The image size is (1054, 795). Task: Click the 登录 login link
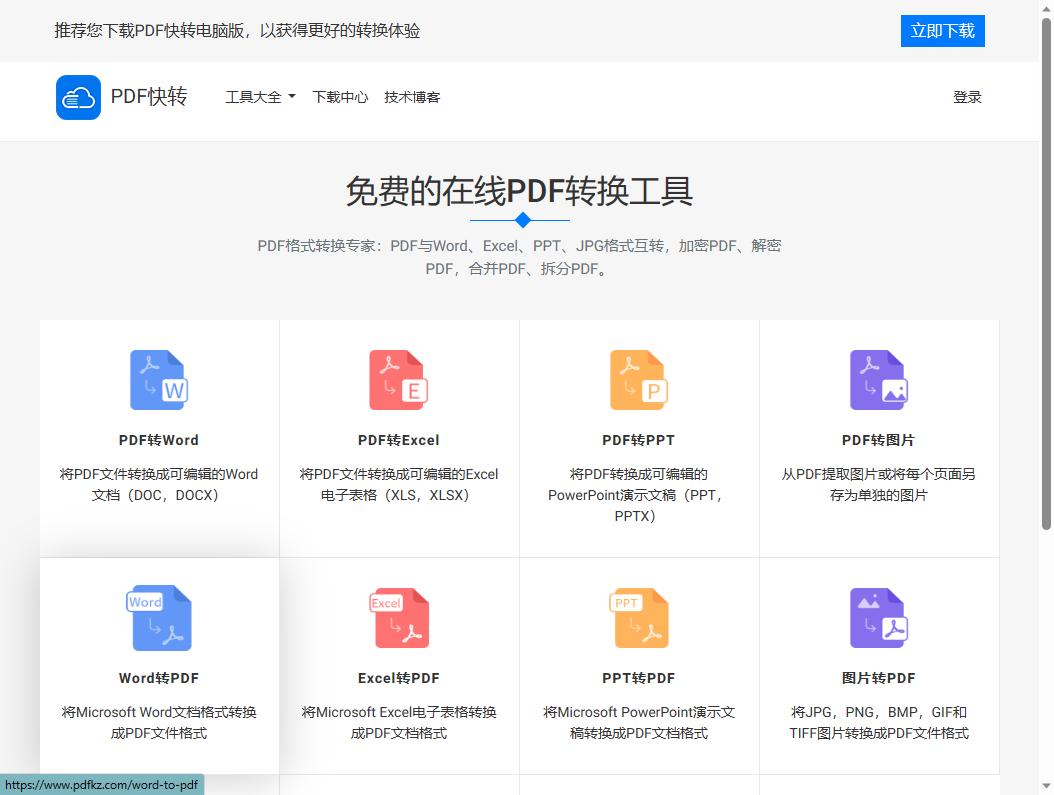967,97
